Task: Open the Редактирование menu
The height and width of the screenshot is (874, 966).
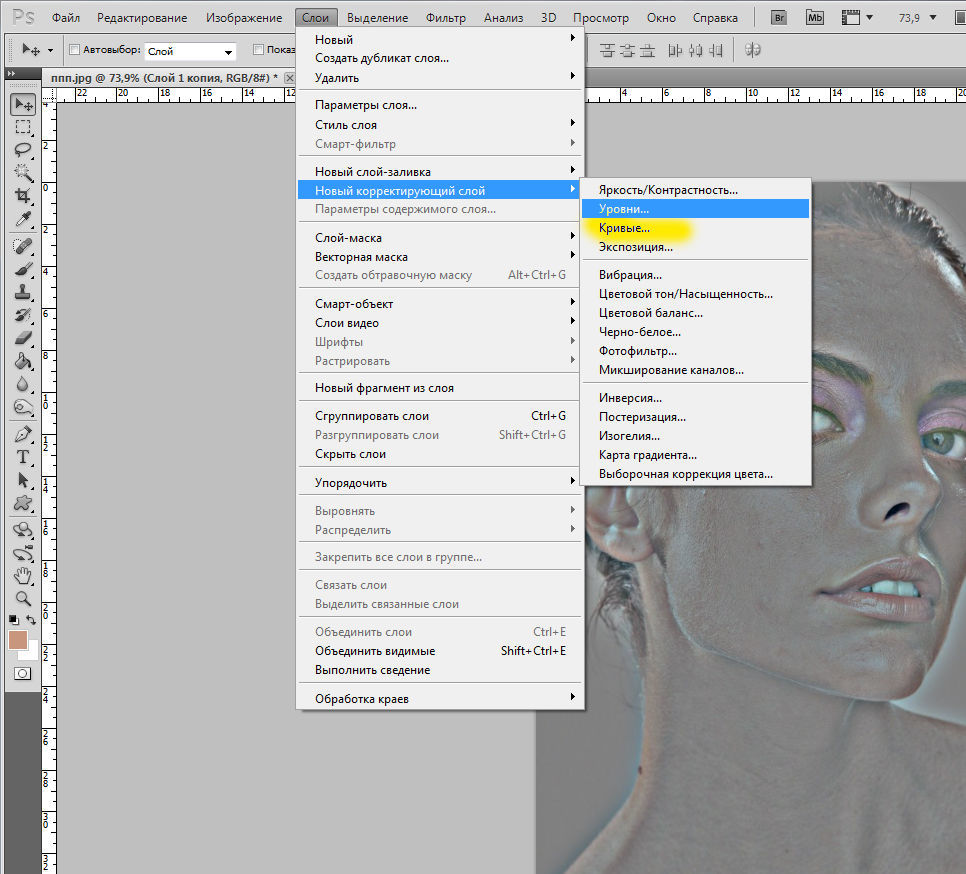Action: 142,18
